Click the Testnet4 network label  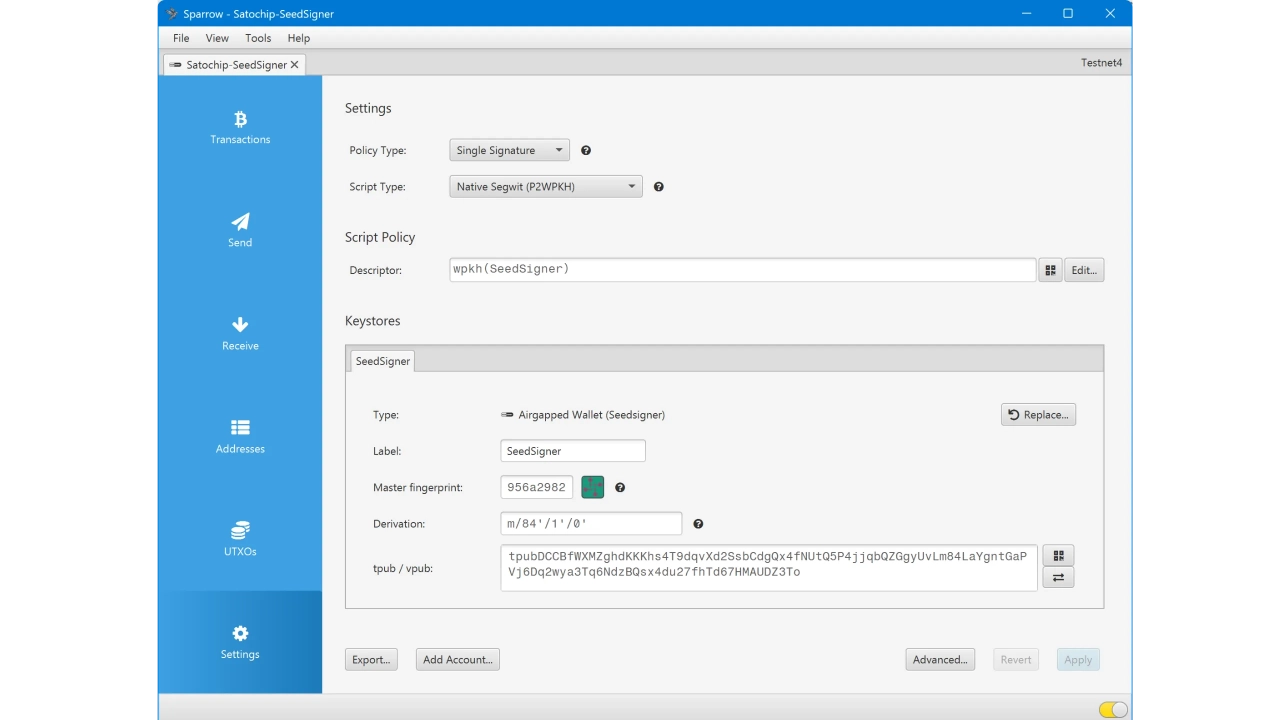[x=1101, y=63]
